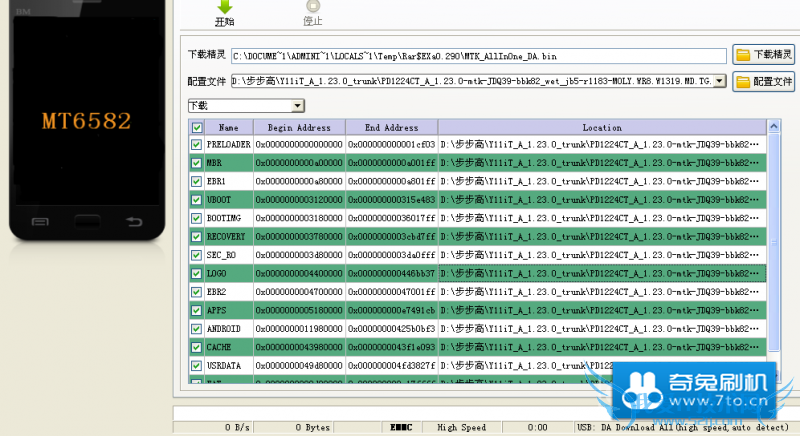Tap the phone image's home key icon
The height and width of the screenshot is (436, 800).
point(86,219)
